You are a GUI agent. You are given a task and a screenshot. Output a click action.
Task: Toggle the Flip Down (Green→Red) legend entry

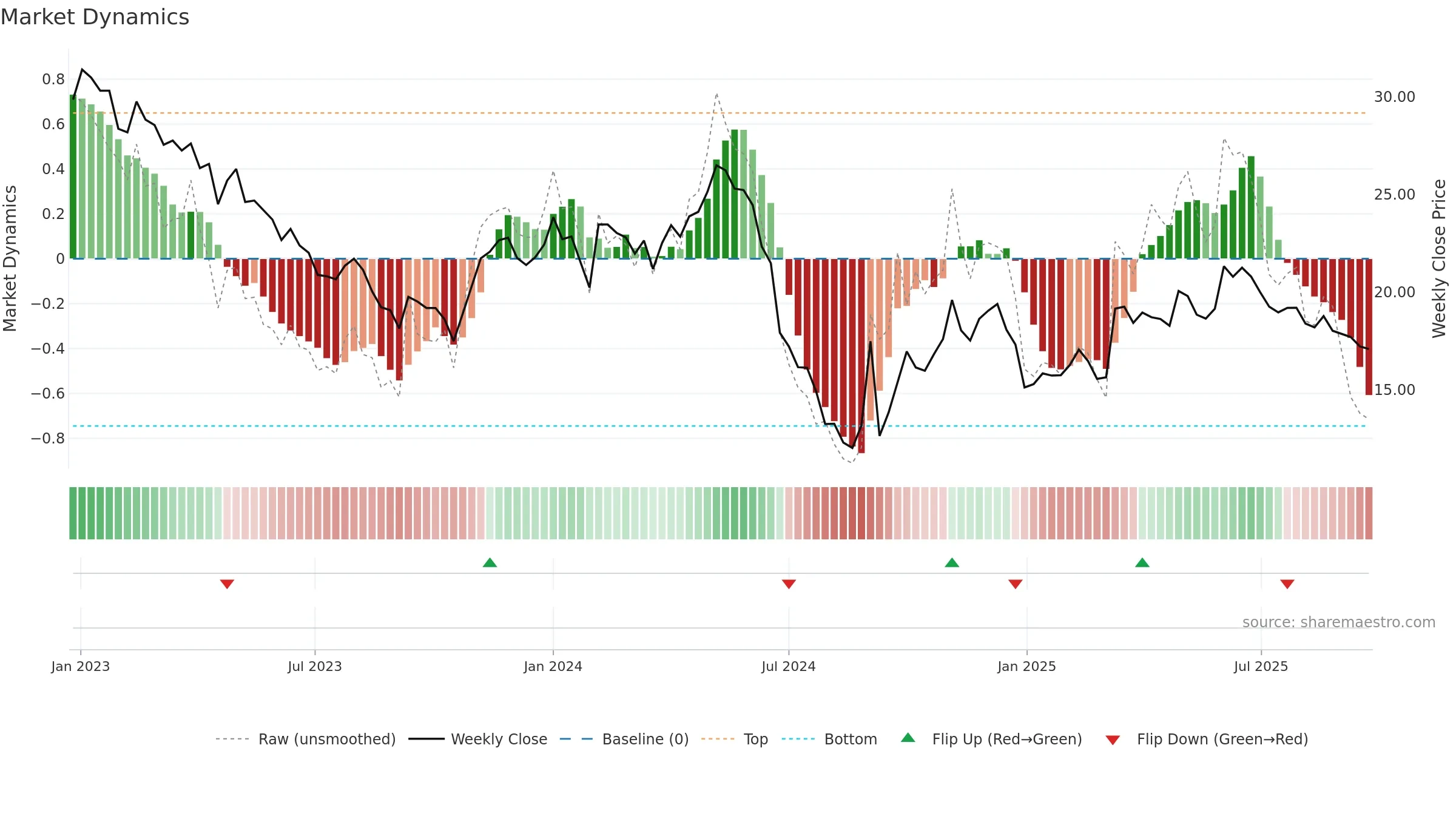pyautogui.click(x=1207, y=739)
